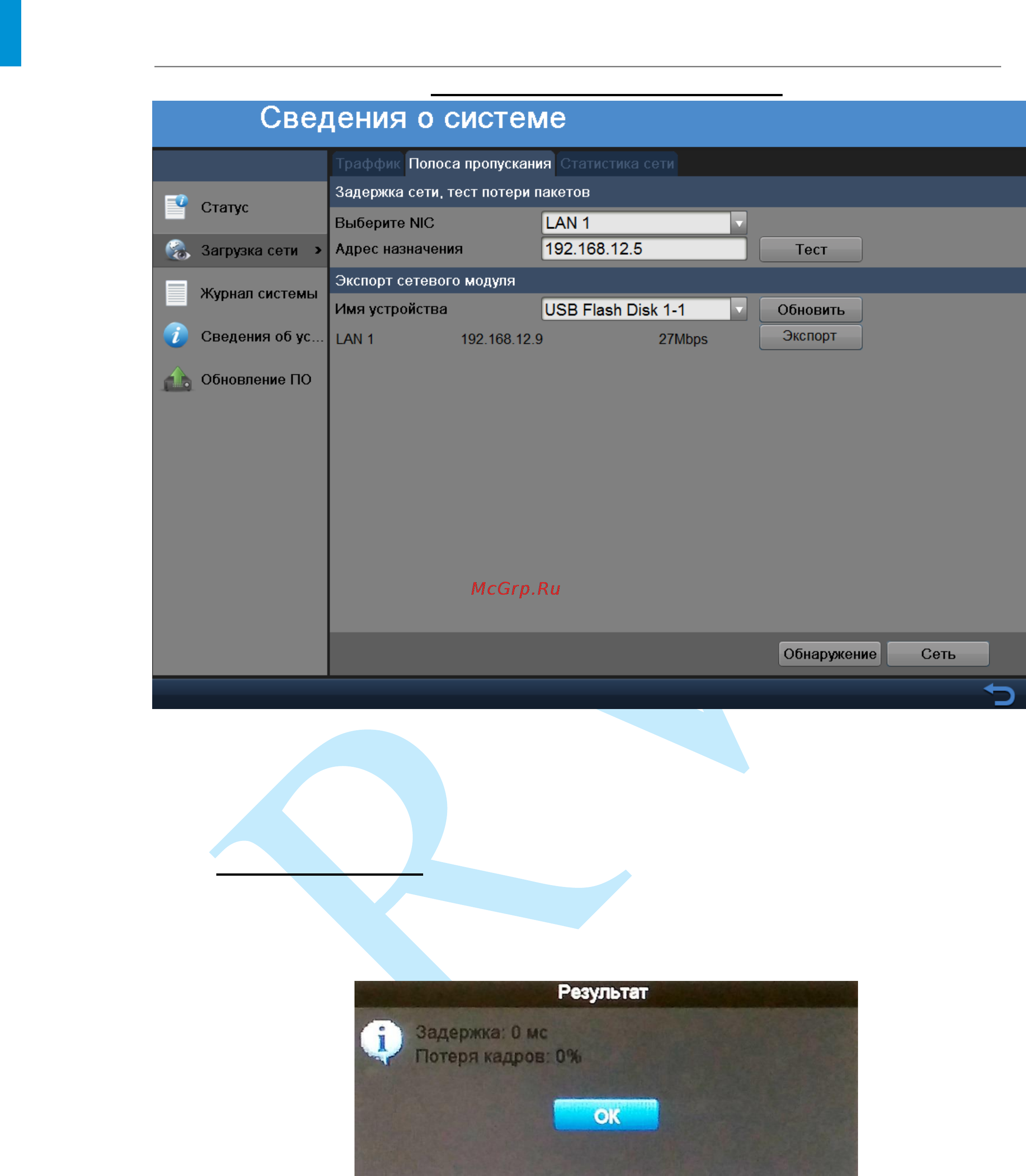The width and height of the screenshot is (1026, 1176).
Task: Click the 192.168.12.9 address value
Action: click(x=502, y=339)
